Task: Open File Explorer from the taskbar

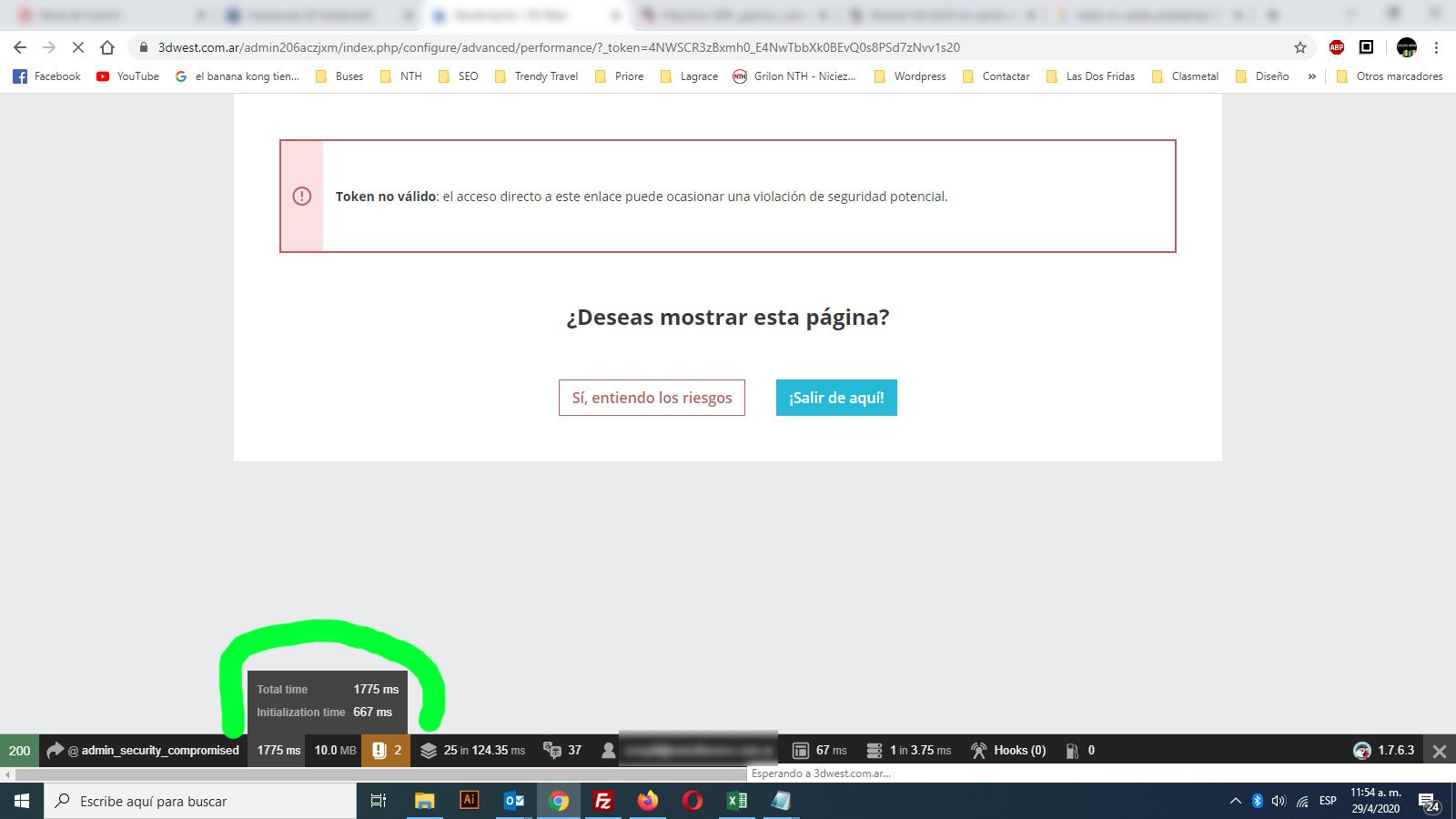Action: (425, 801)
